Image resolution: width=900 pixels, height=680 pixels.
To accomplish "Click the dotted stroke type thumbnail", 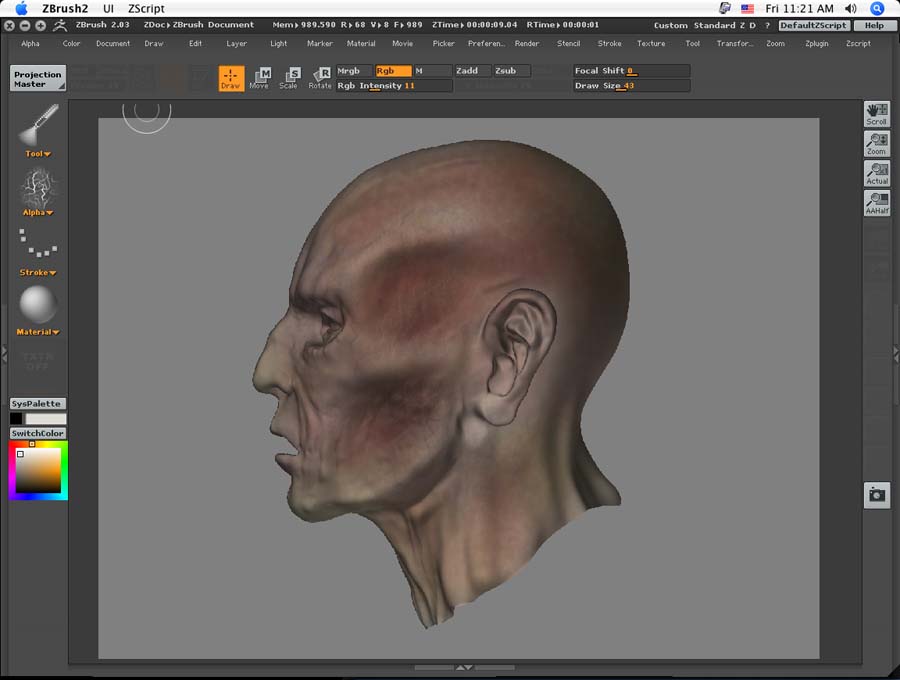I will (x=38, y=243).
